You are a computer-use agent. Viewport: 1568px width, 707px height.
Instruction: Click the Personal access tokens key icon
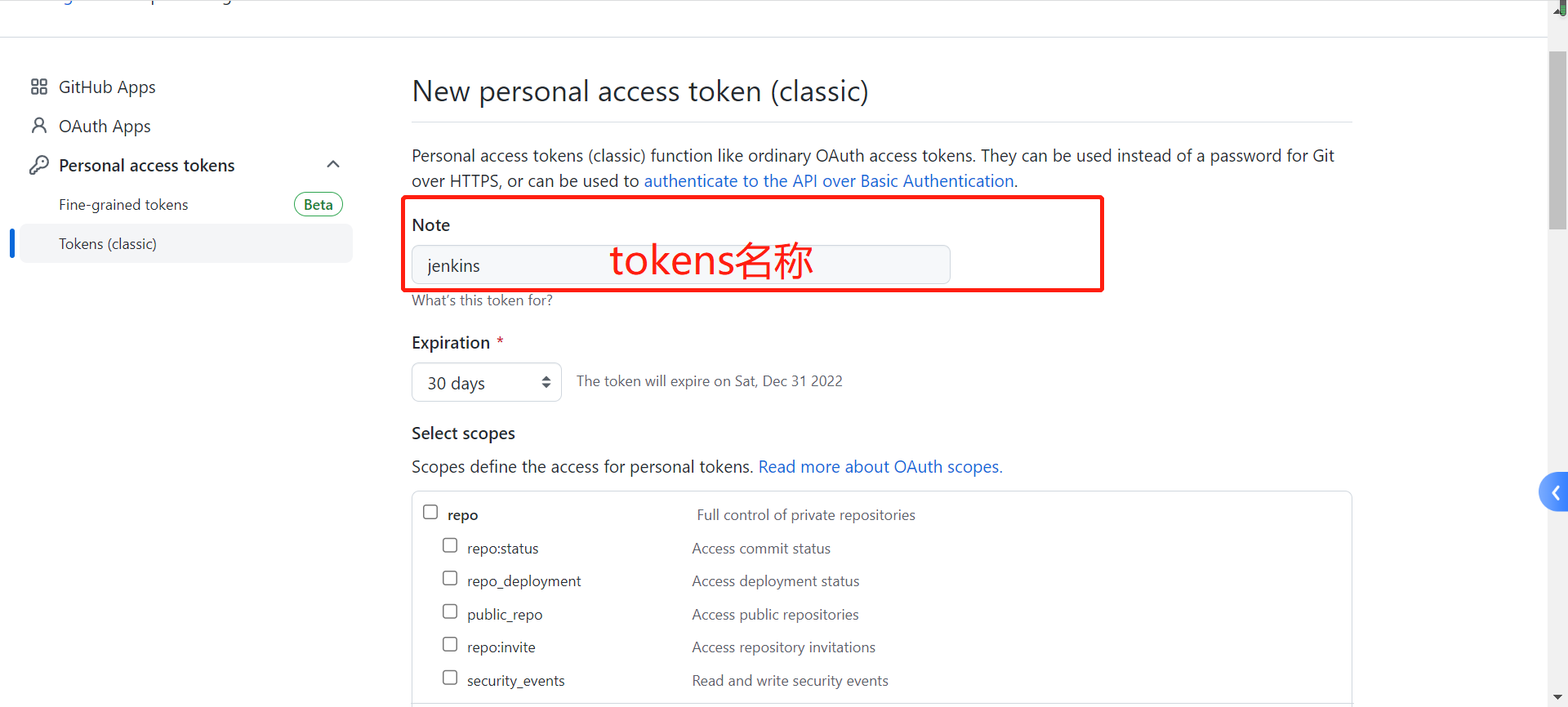tap(38, 165)
